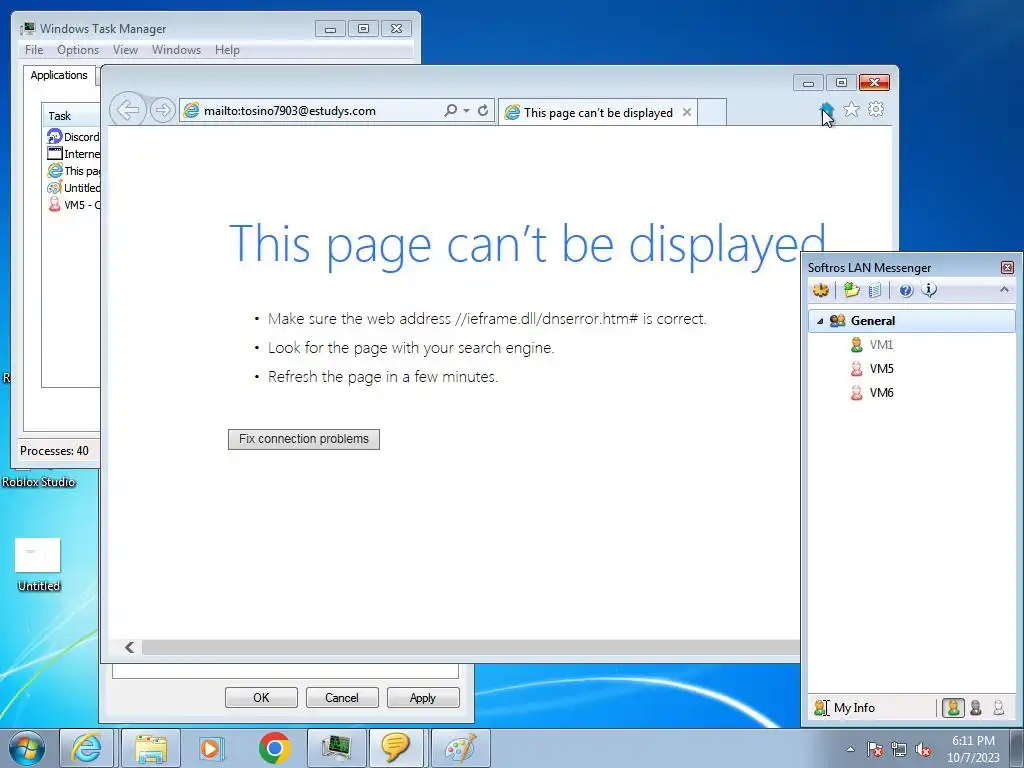Click the muted volume speaker tray icon
The width and height of the screenshot is (1024, 768).
pyautogui.click(x=923, y=749)
